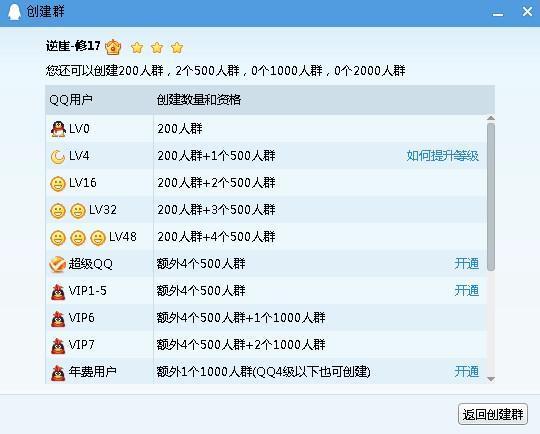540x434 pixels.
Task: Click the LV16 label
Action: pyautogui.click(x=83, y=183)
